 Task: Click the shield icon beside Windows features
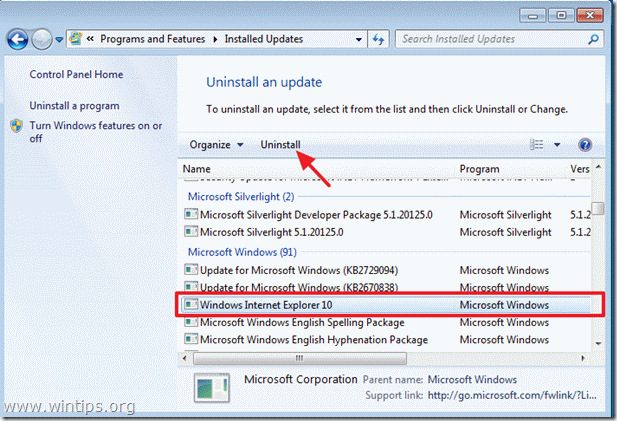pos(17,126)
